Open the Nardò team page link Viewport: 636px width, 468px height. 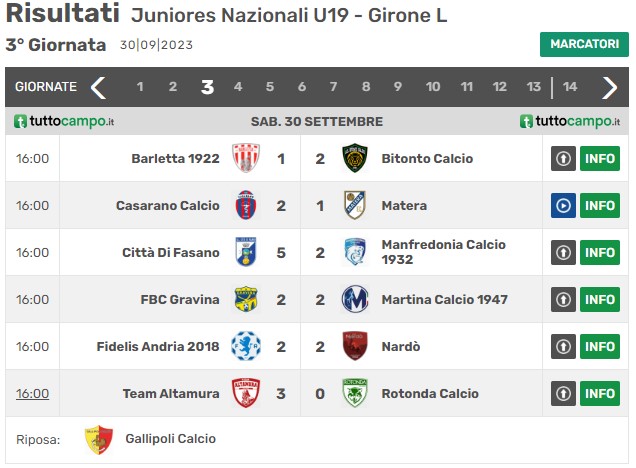point(401,347)
